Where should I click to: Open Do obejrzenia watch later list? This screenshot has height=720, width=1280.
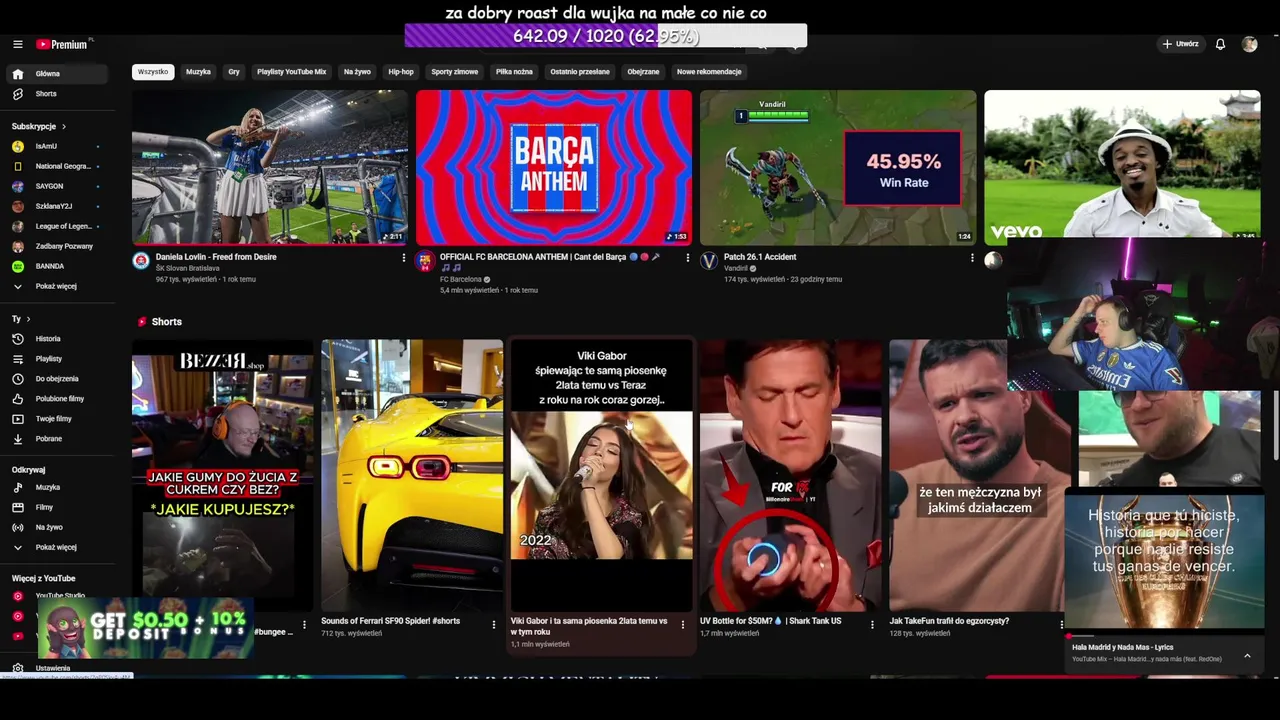57,379
